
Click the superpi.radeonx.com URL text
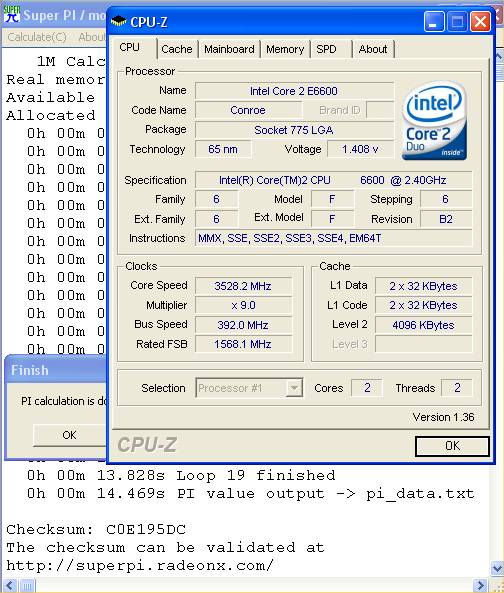[x=140, y=566]
